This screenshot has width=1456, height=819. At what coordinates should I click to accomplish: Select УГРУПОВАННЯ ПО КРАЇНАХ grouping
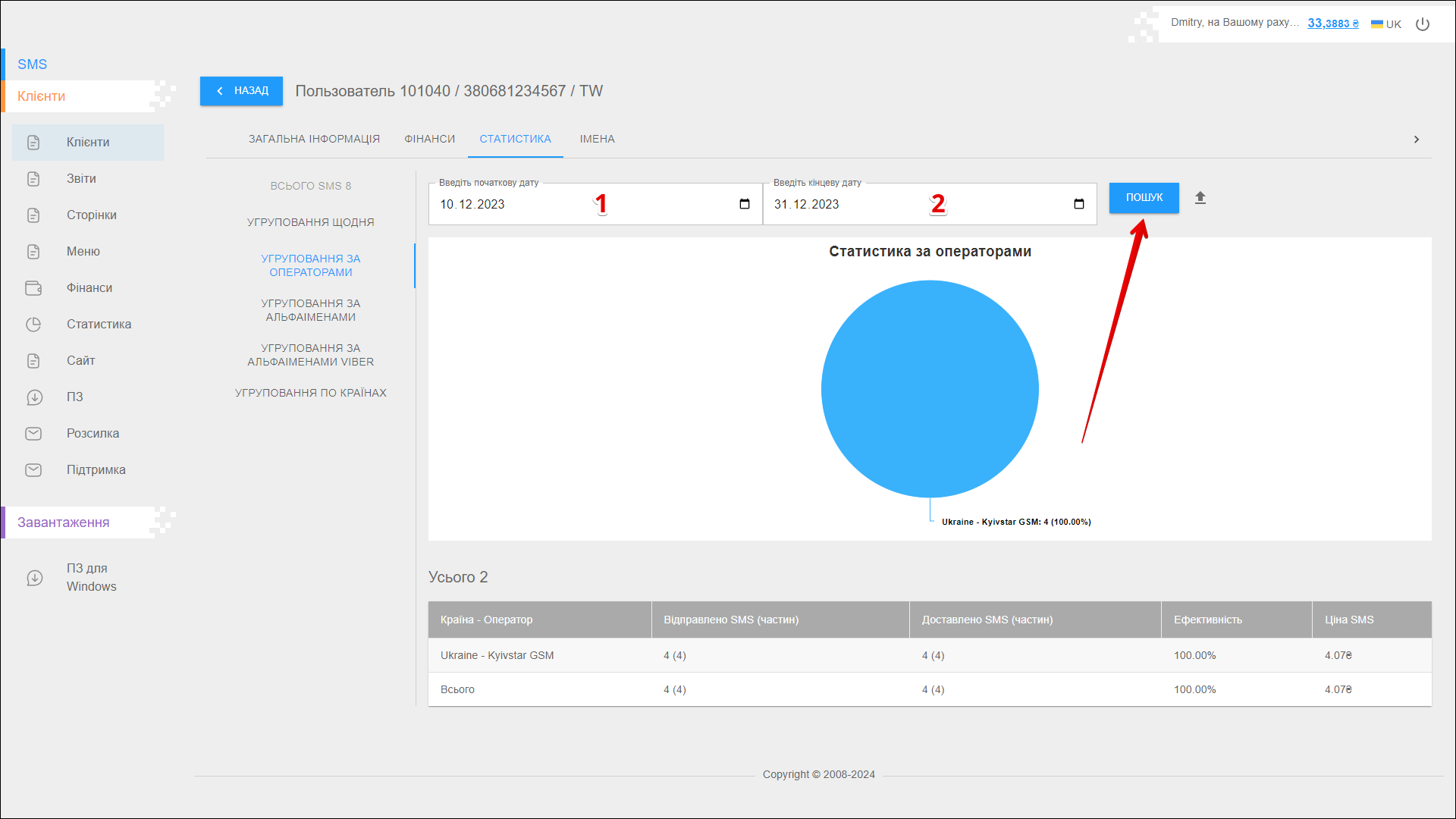coord(310,393)
